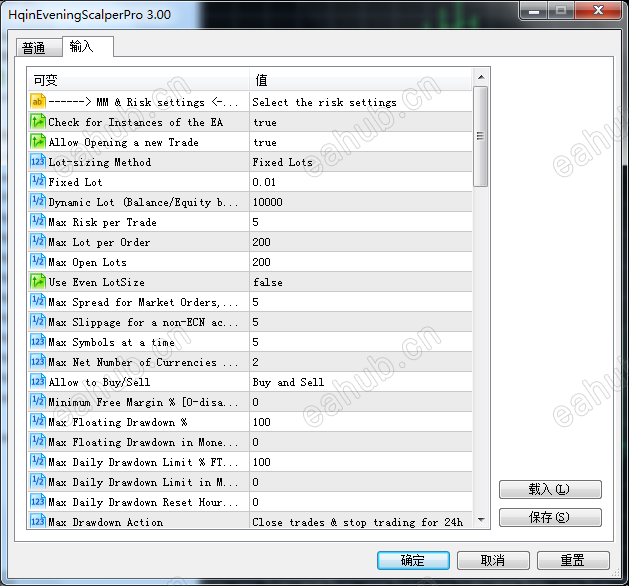Edit the Max Open Lots value 200
This screenshot has height=586, width=629.
pos(361,262)
